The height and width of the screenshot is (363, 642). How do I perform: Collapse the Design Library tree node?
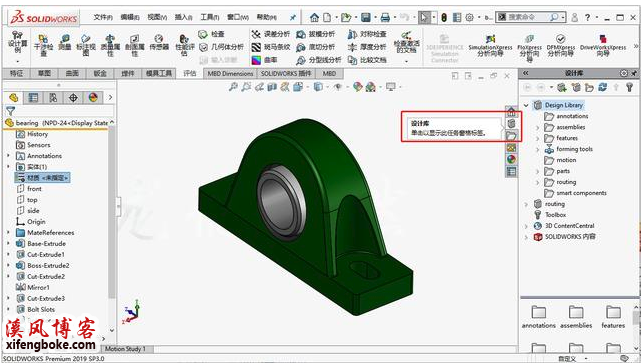(526, 105)
